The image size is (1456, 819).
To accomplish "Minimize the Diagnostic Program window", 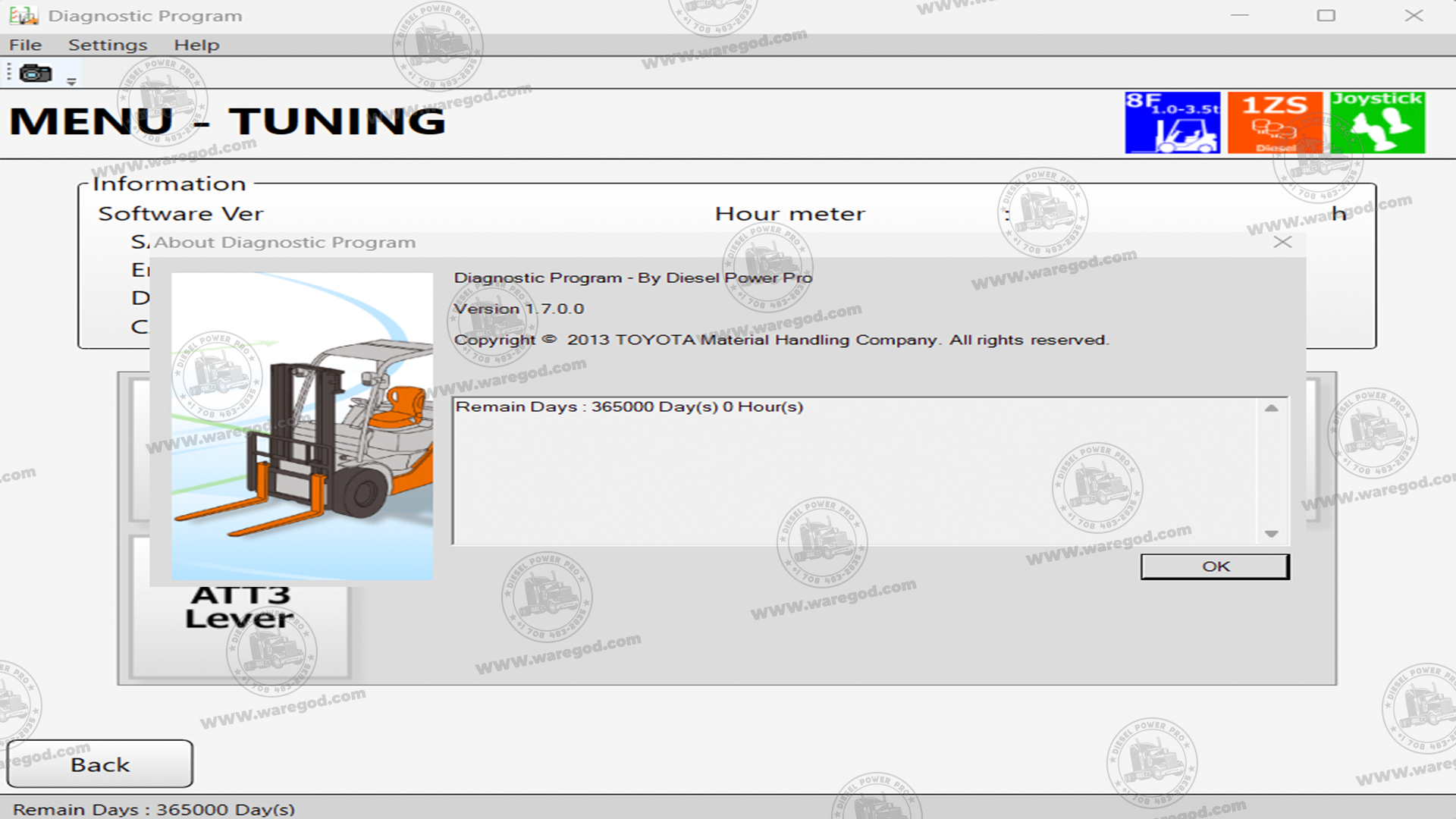I will 1240,15.
